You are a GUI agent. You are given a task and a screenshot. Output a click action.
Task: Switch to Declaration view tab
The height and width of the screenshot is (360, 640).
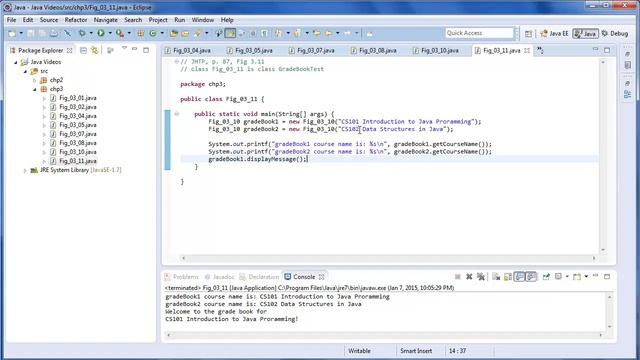260,277
